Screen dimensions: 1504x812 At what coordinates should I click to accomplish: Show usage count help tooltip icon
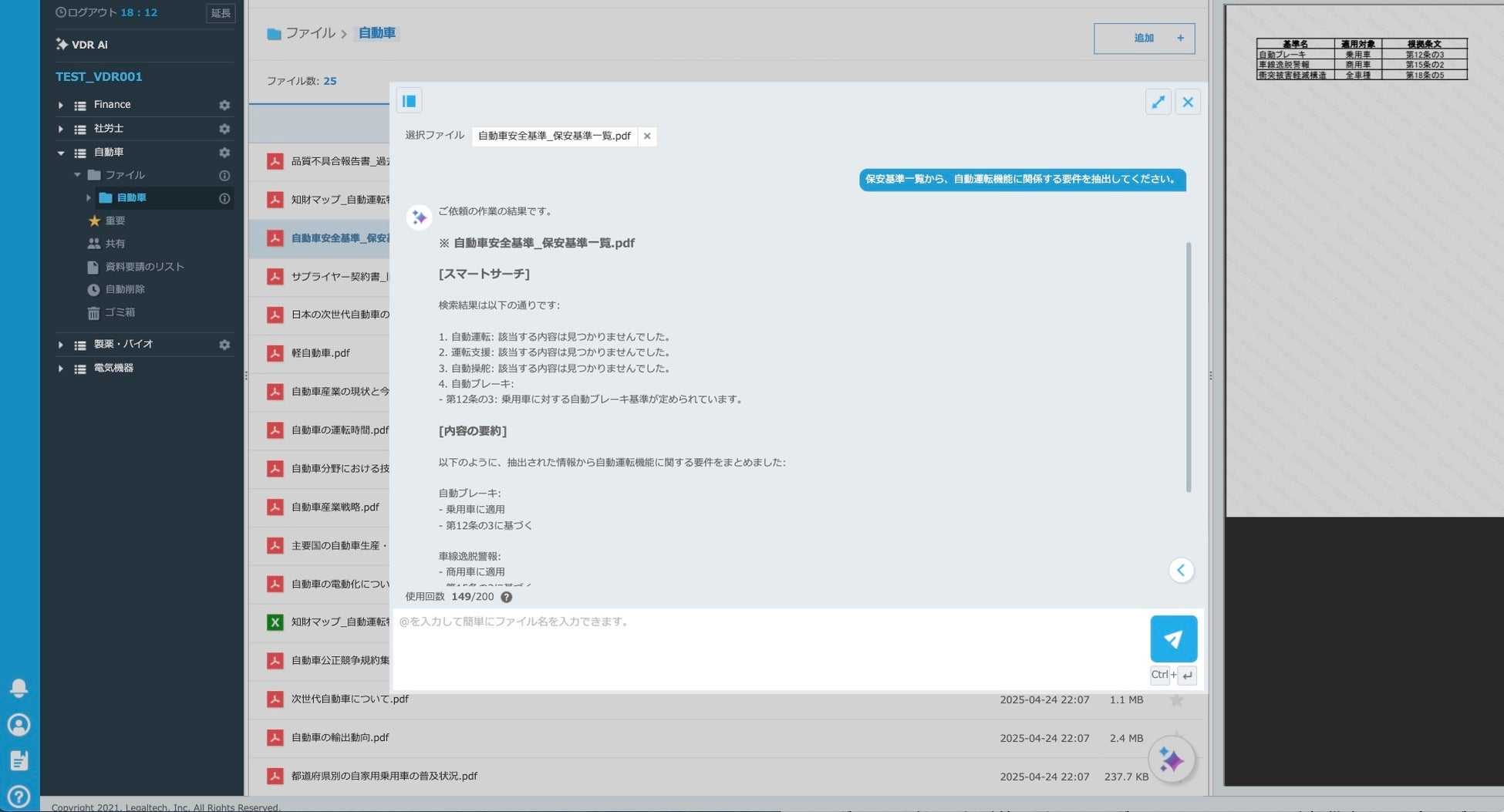[x=506, y=597]
